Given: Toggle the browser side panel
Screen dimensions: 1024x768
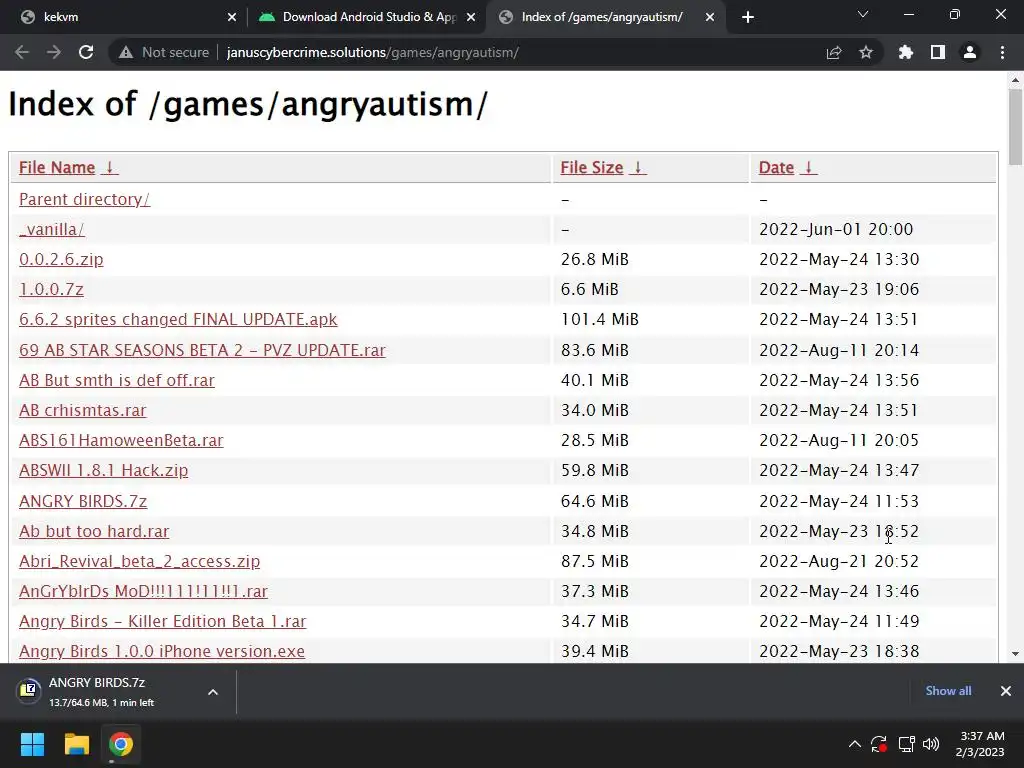Looking at the screenshot, I should (x=938, y=52).
